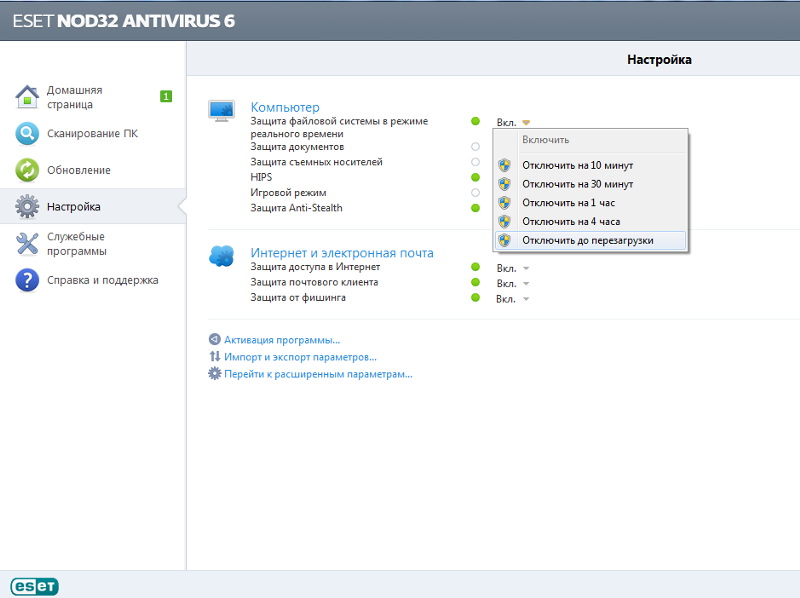Toggle the green status dot for Защита Anti-Stealth

pos(476,208)
